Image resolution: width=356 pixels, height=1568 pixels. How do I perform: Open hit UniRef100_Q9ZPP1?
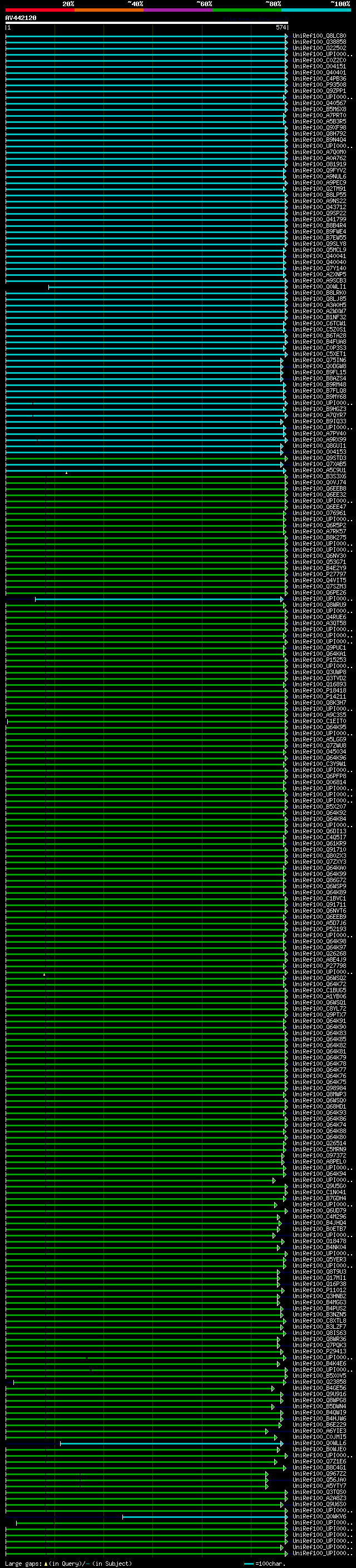point(319,91)
